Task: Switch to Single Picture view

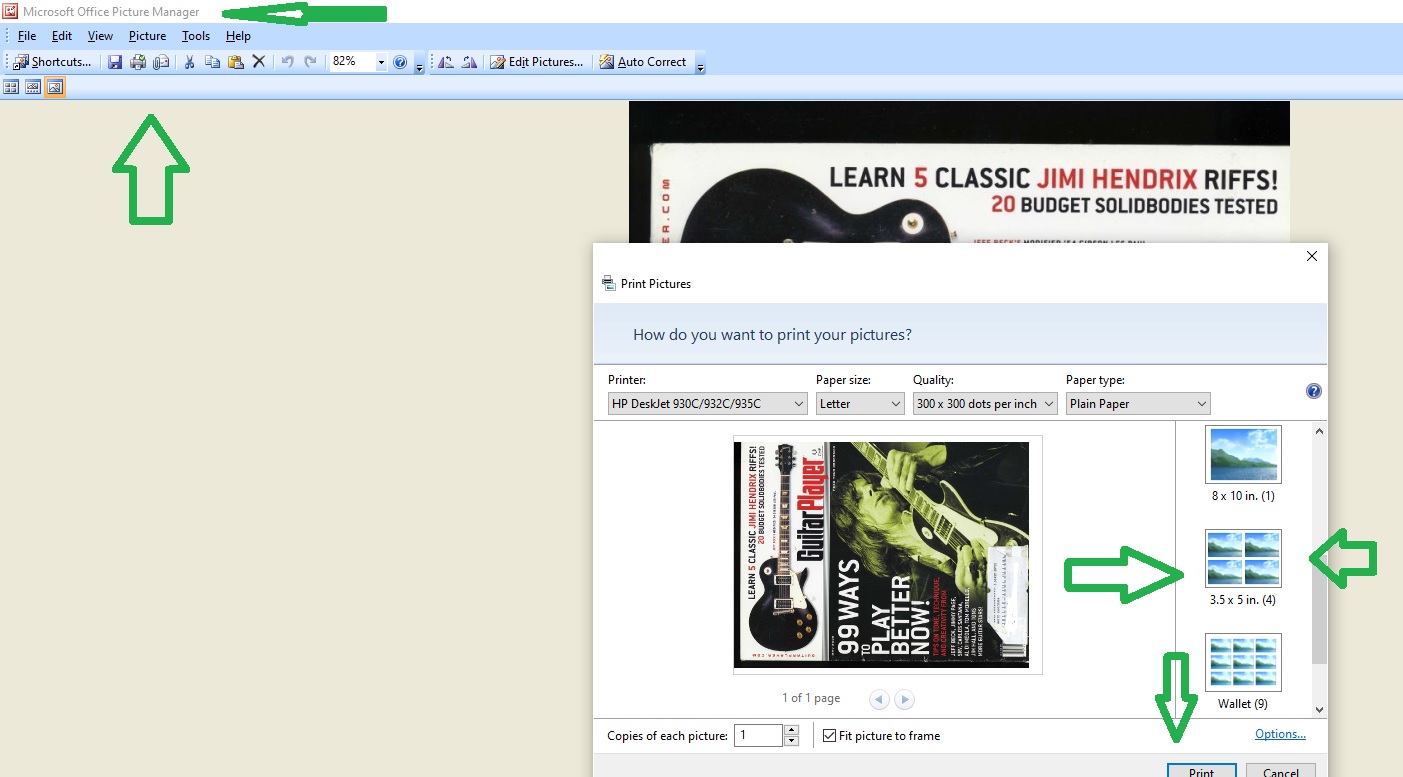Action: click(x=55, y=88)
